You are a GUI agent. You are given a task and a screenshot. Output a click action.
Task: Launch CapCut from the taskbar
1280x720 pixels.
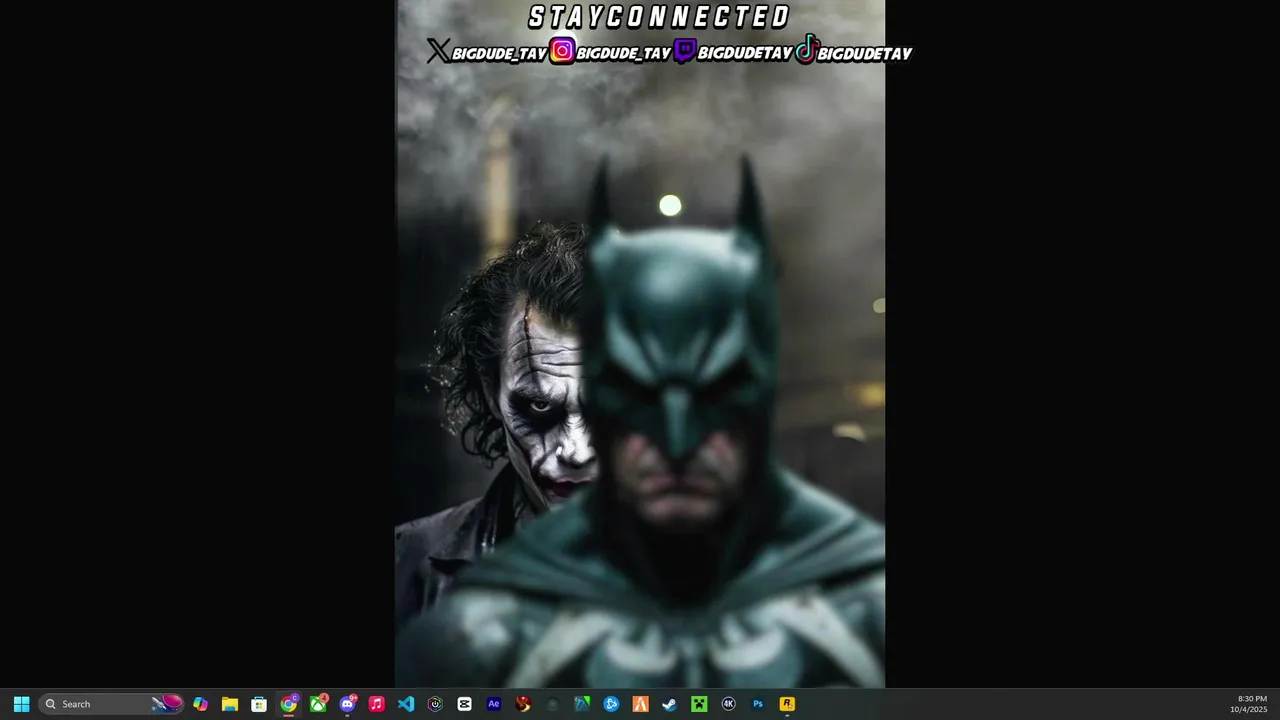464,704
